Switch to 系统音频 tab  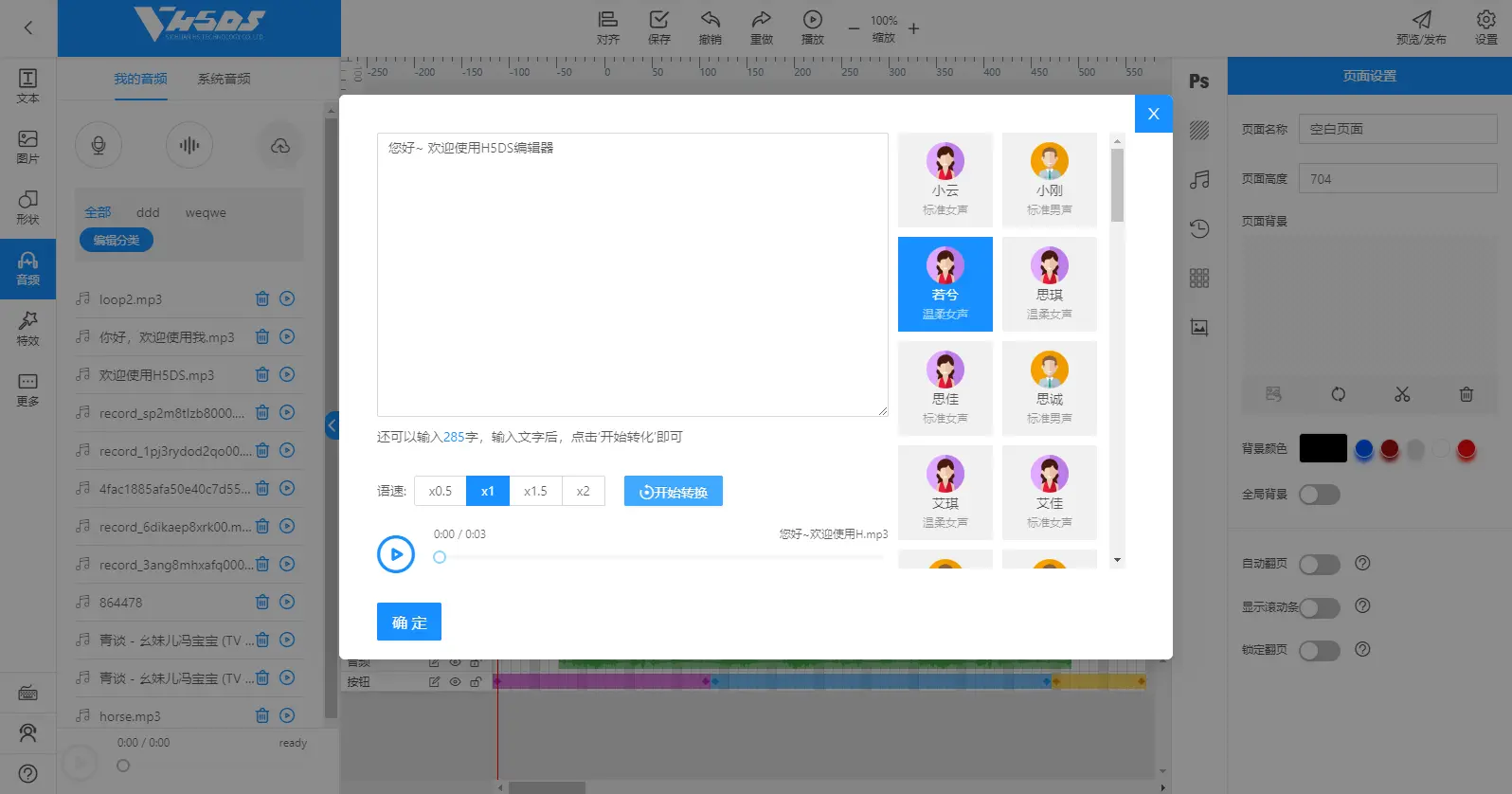224,79
